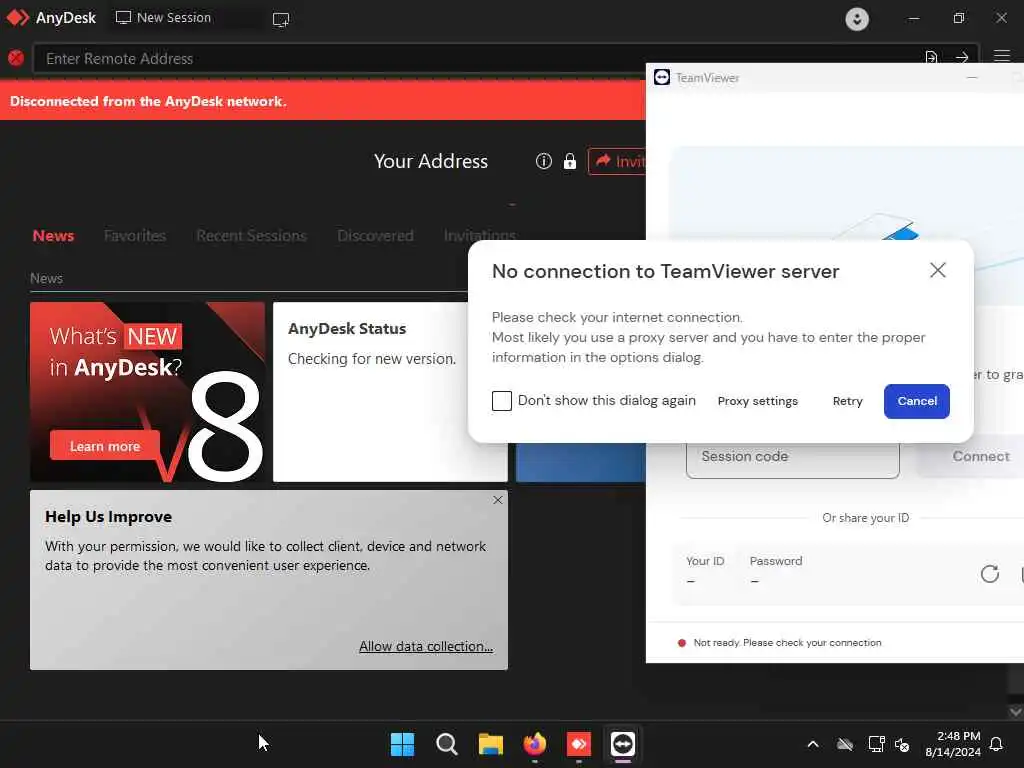Select the Discovered tab
Image resolution: width=1024 pixels, height=768 pixels.
(375, 236)
